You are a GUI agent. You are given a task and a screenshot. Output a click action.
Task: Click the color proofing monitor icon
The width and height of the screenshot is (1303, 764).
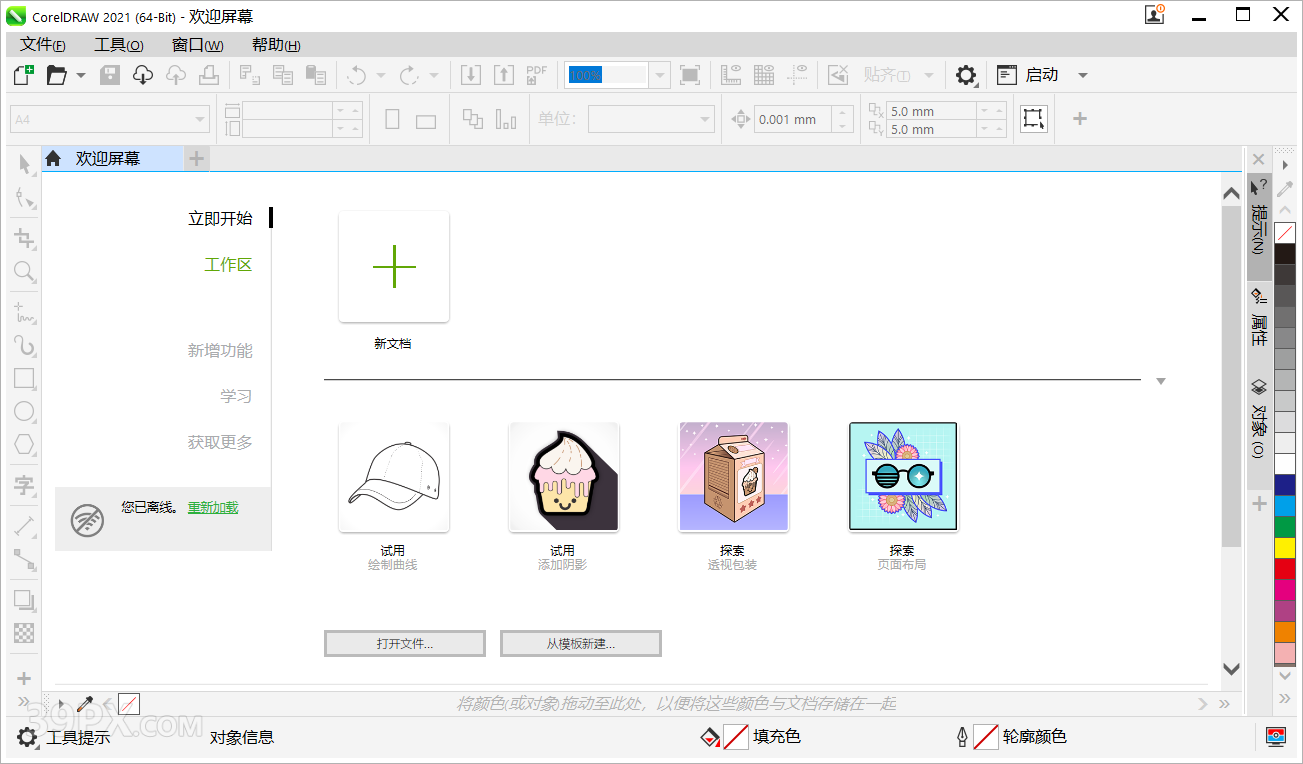point(1275,737)
